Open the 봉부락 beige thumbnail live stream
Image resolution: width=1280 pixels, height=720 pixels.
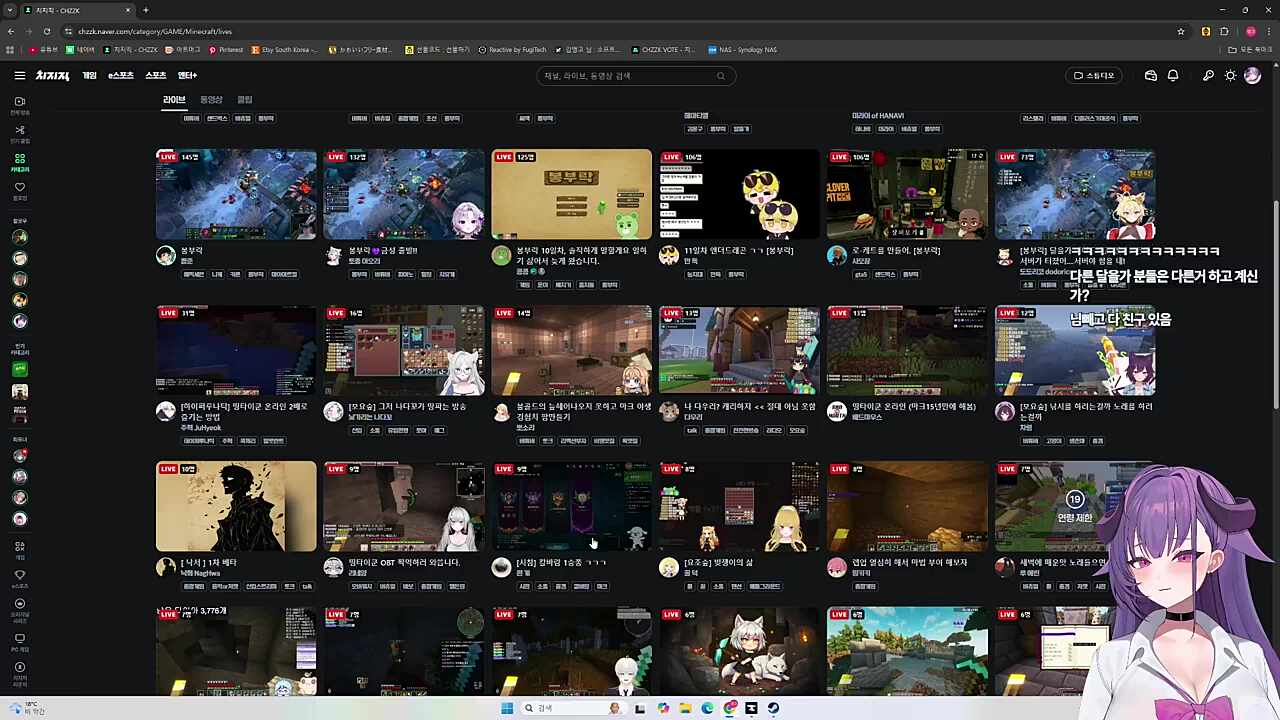(x=571, y=194)
